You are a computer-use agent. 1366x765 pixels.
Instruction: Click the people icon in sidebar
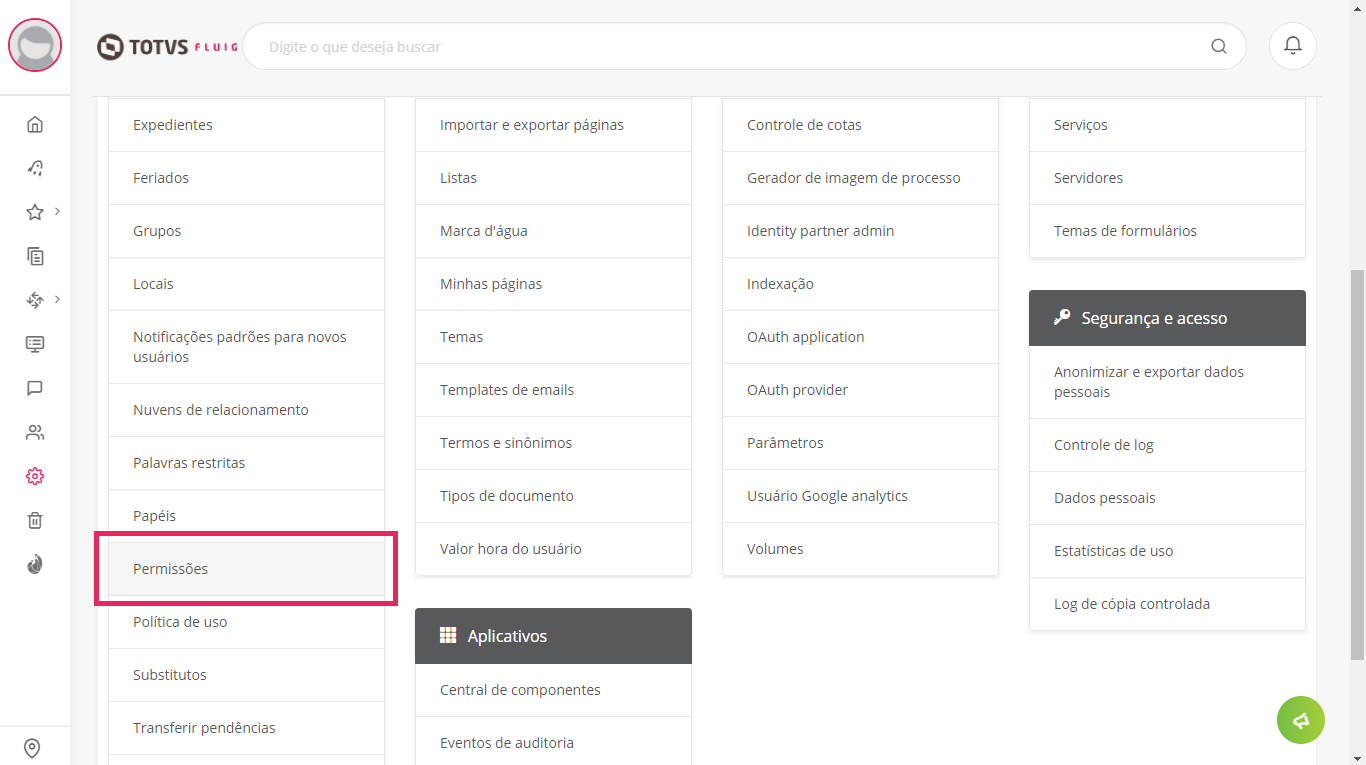tap(35, 432)
